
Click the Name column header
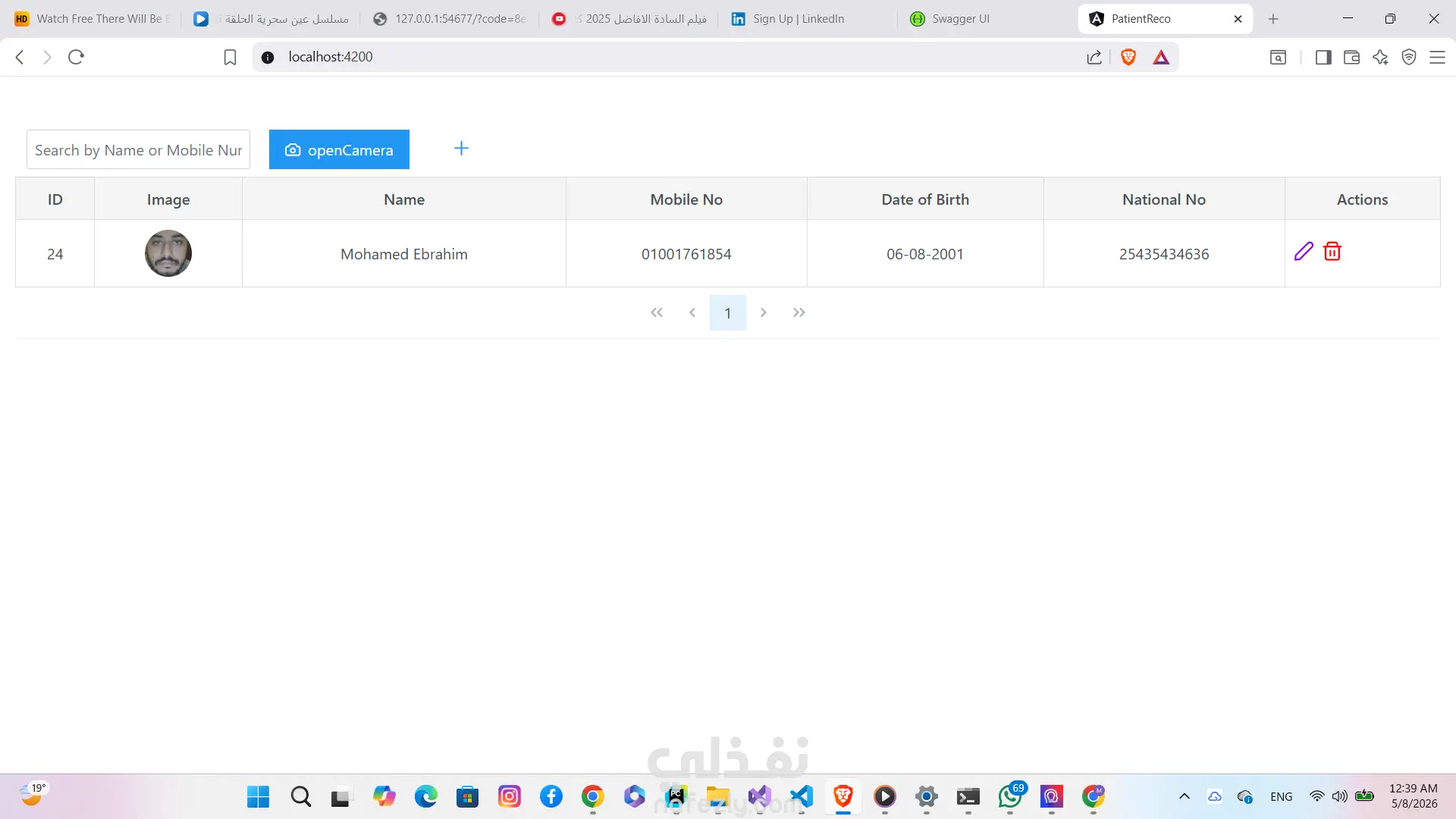[x=404, y=199]
